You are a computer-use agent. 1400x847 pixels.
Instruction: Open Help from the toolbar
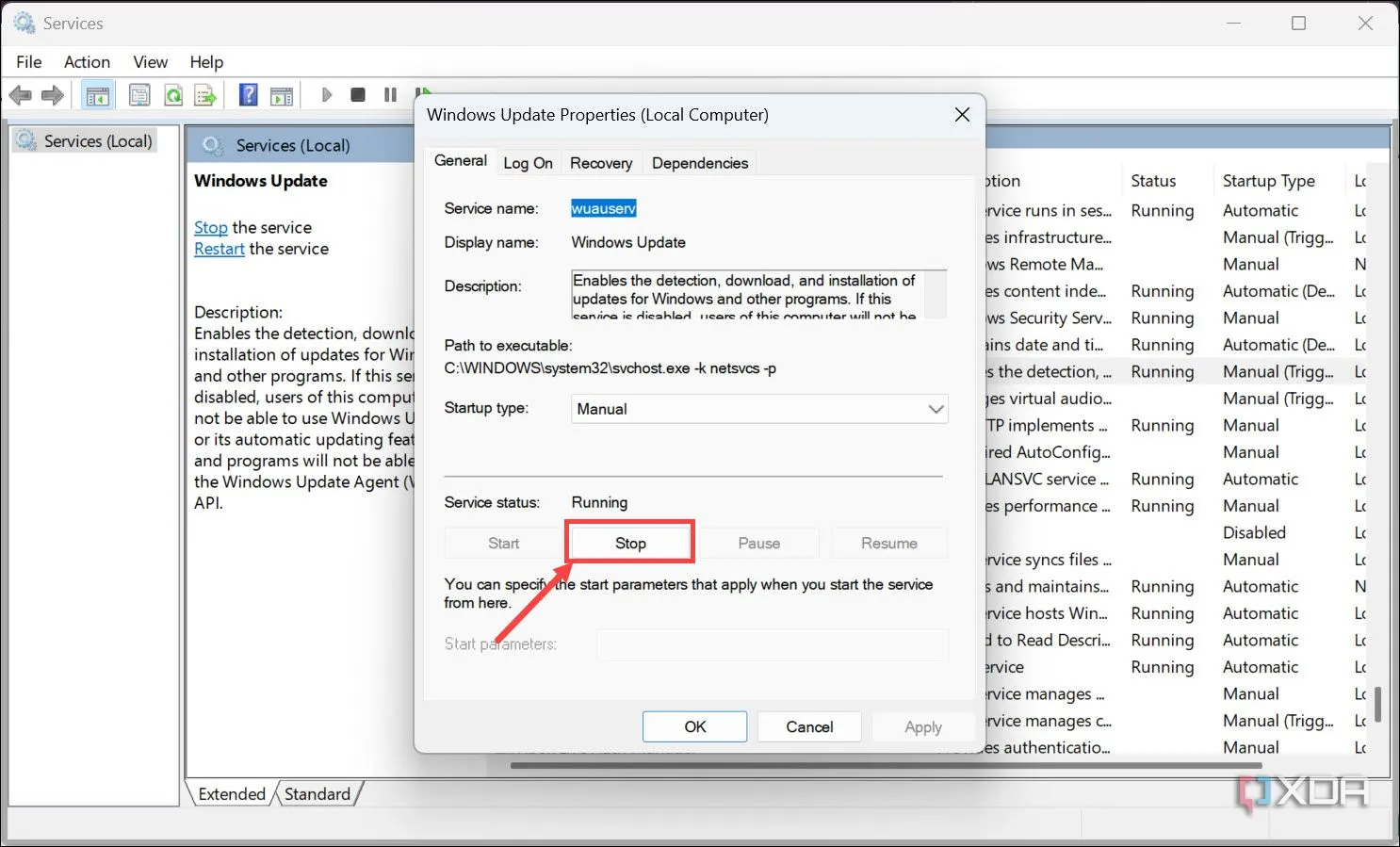pyautogui.click(x=247, y=94)
